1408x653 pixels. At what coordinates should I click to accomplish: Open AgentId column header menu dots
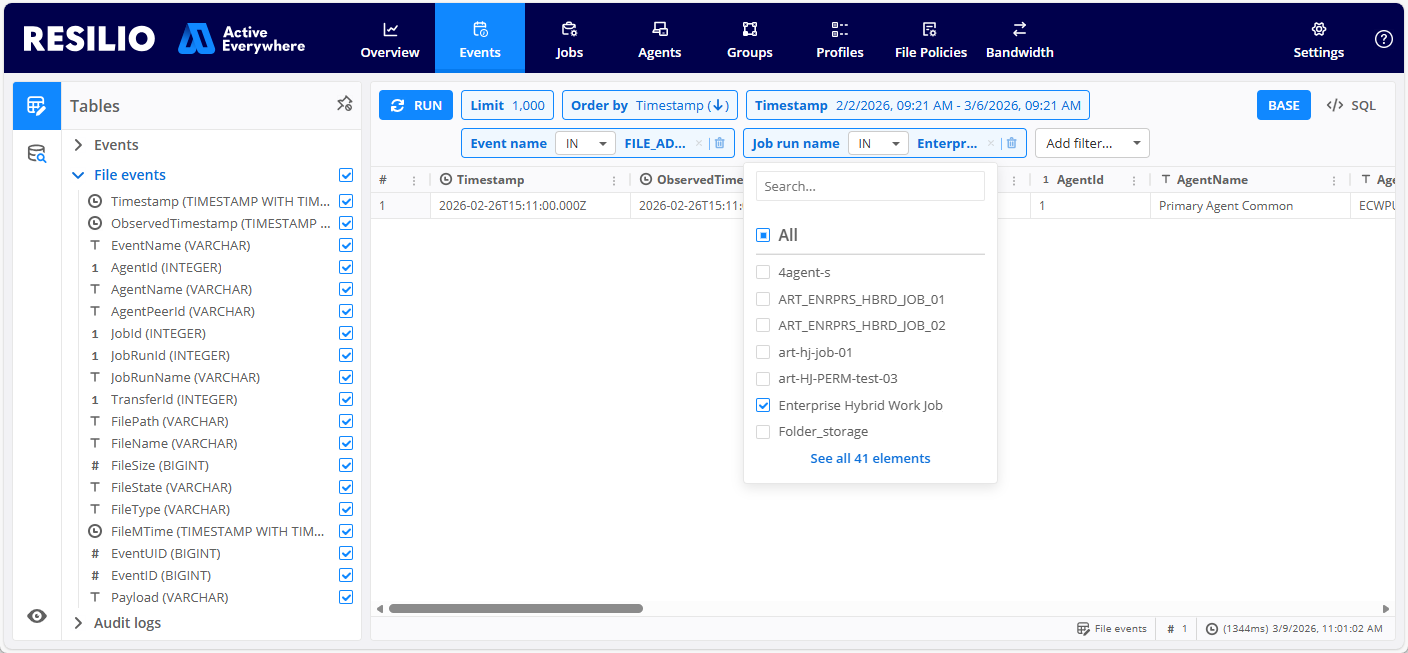tap(1134, 180)
